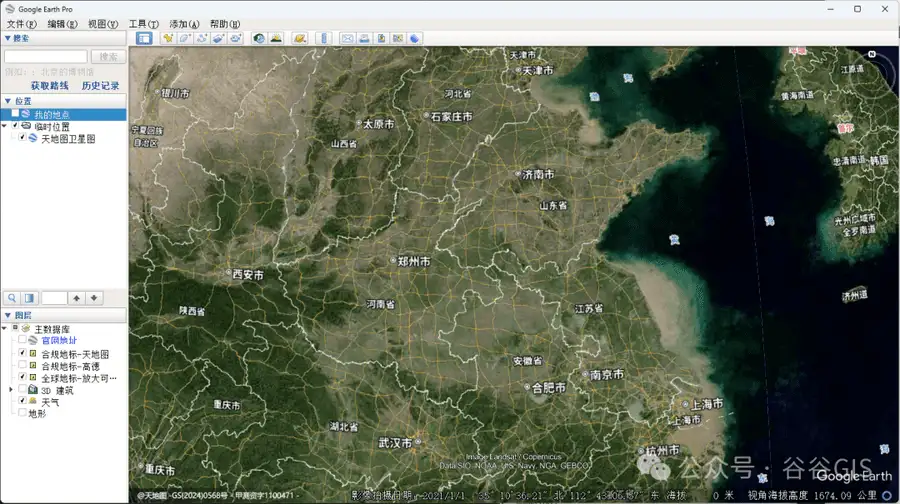Click the north compass indicator on the map
Viewport: 900px width, 504px height.
coord(872,54)
